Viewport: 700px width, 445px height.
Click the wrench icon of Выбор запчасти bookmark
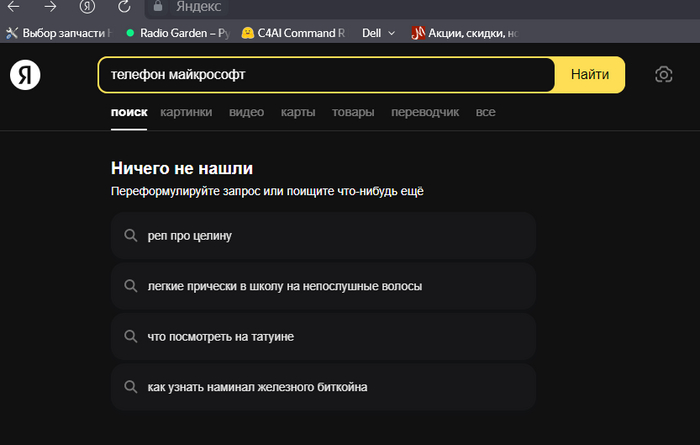coord(12,33)
